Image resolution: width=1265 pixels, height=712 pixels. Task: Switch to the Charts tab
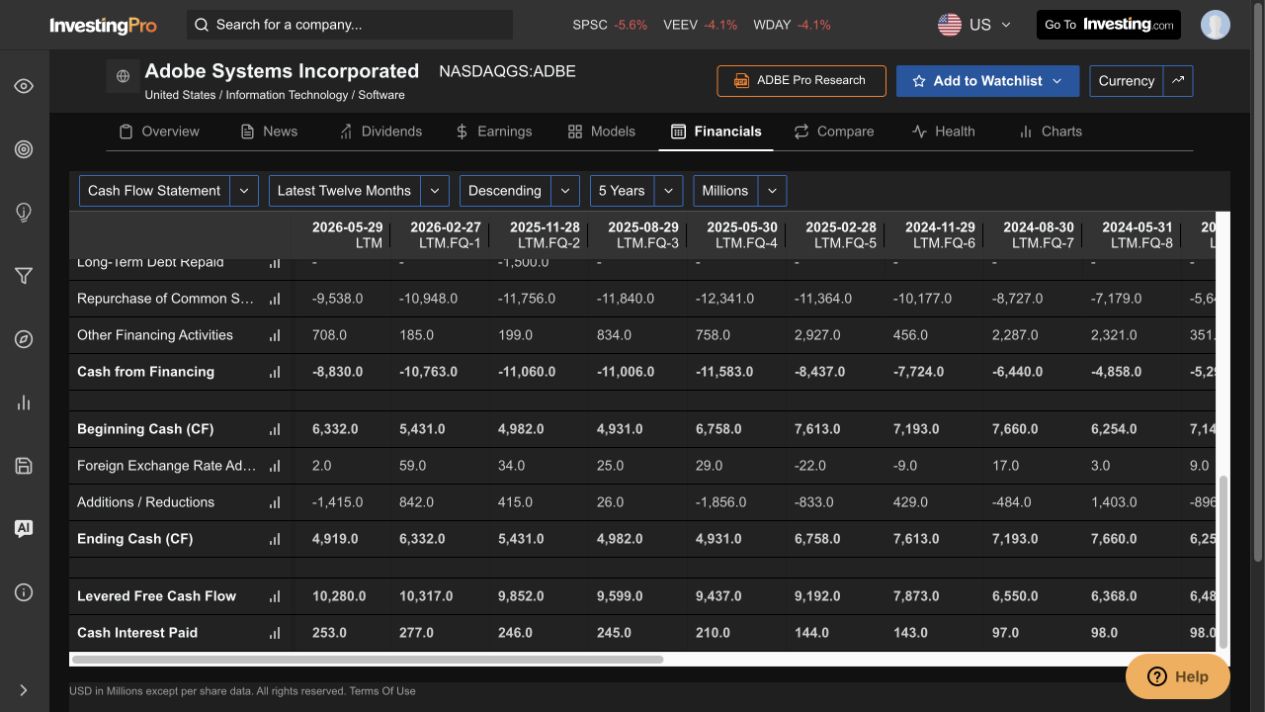[x=1050, y=131]
